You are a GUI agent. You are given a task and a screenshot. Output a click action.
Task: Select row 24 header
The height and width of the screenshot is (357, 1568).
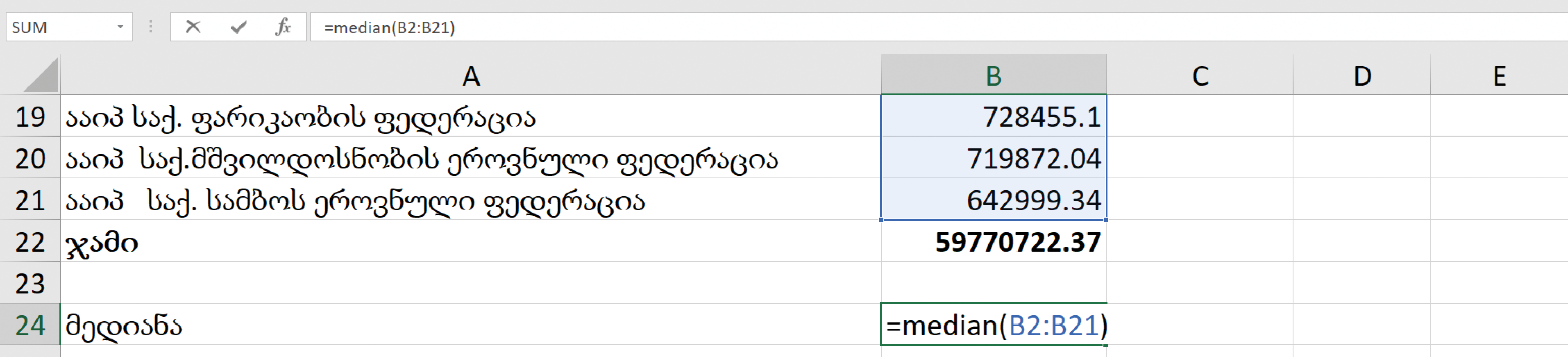click(x=30, y=325)
